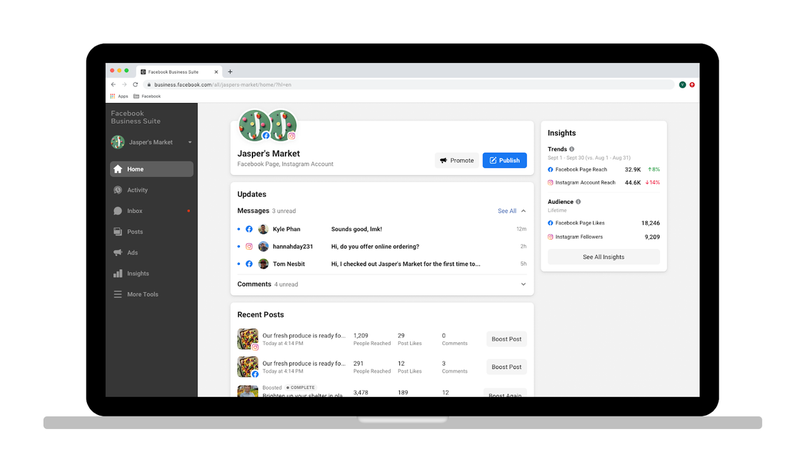Collapse the Messages section chevron
Screen dimensions: 800x472
click(523, 211)
